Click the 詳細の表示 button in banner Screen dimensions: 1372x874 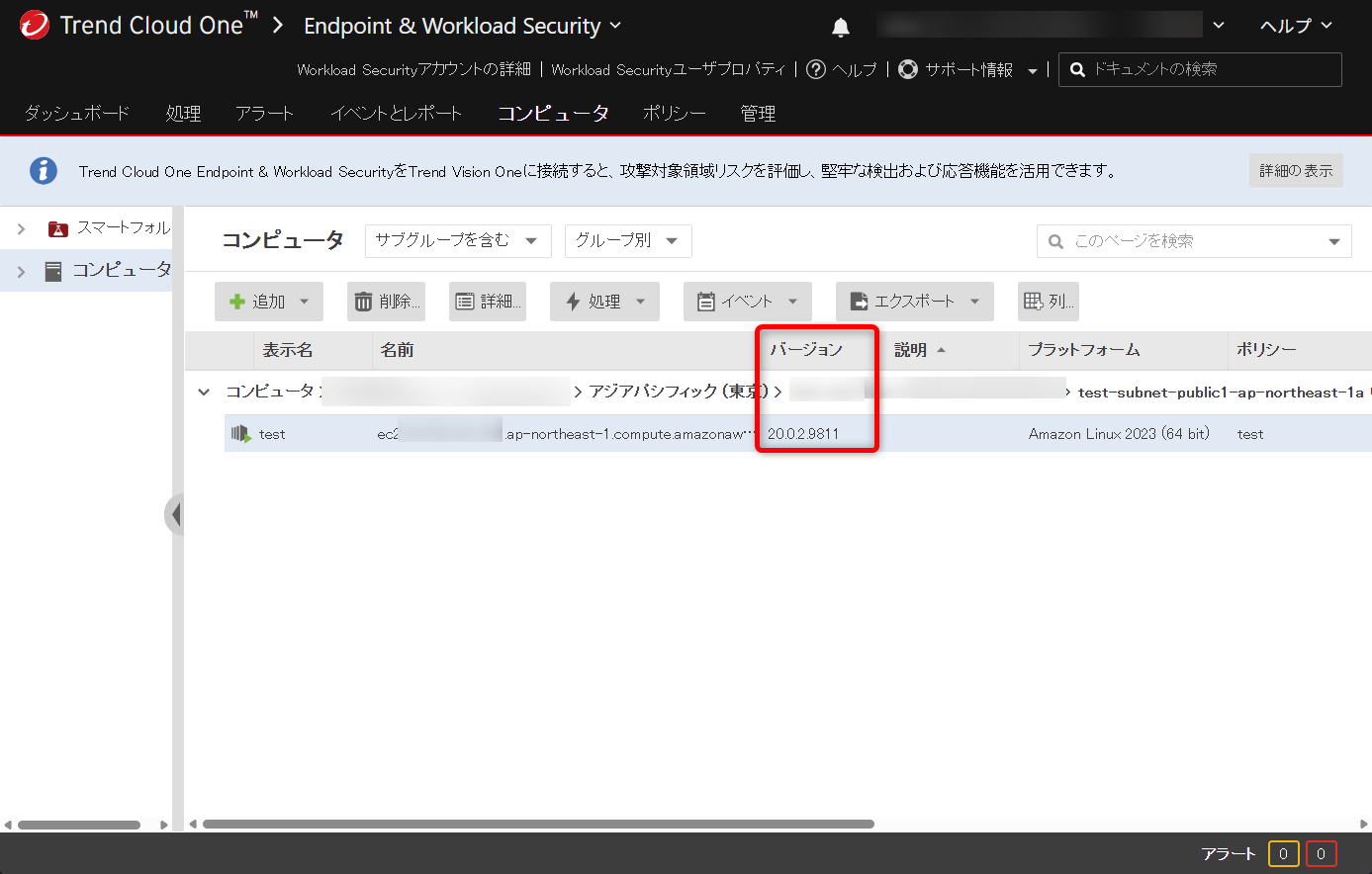[x=1296, y=171]
